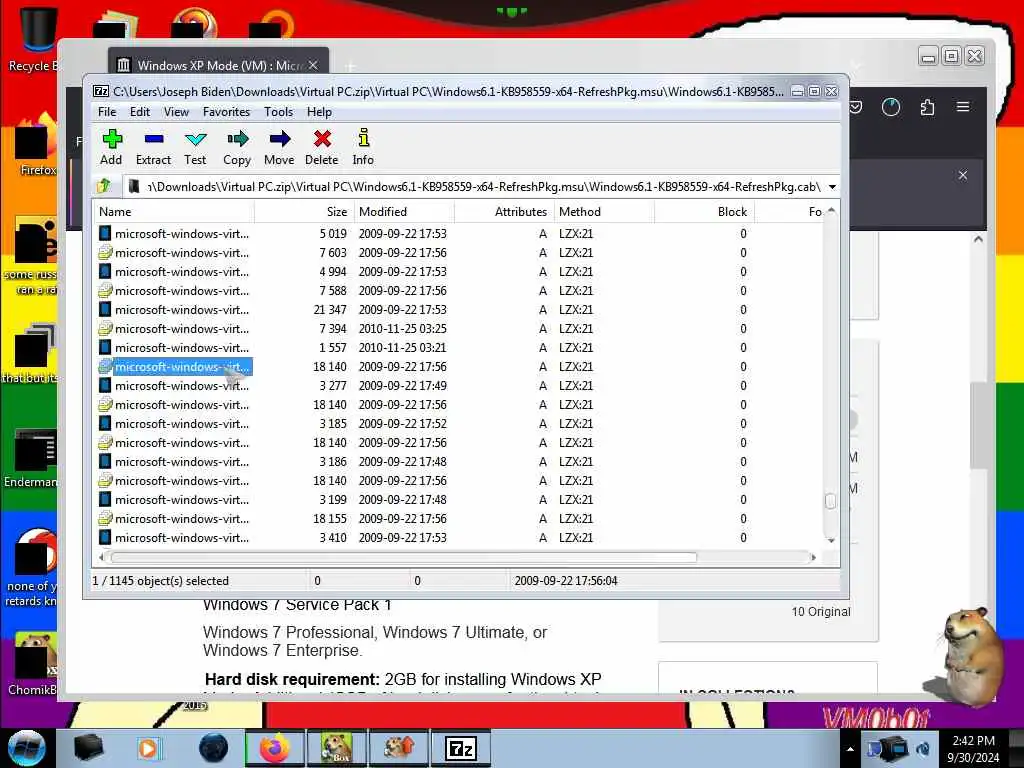
Task: Select the Windows XP Mode browser tab
Action: click(218, 65)
